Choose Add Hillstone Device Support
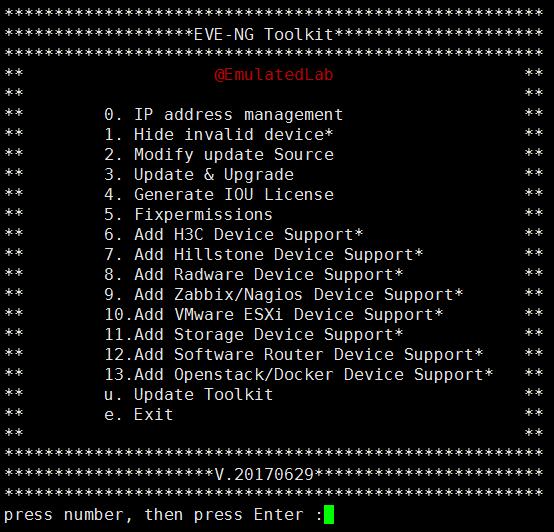The width and height of the screenshot is (554, 532). pos(264,255)
